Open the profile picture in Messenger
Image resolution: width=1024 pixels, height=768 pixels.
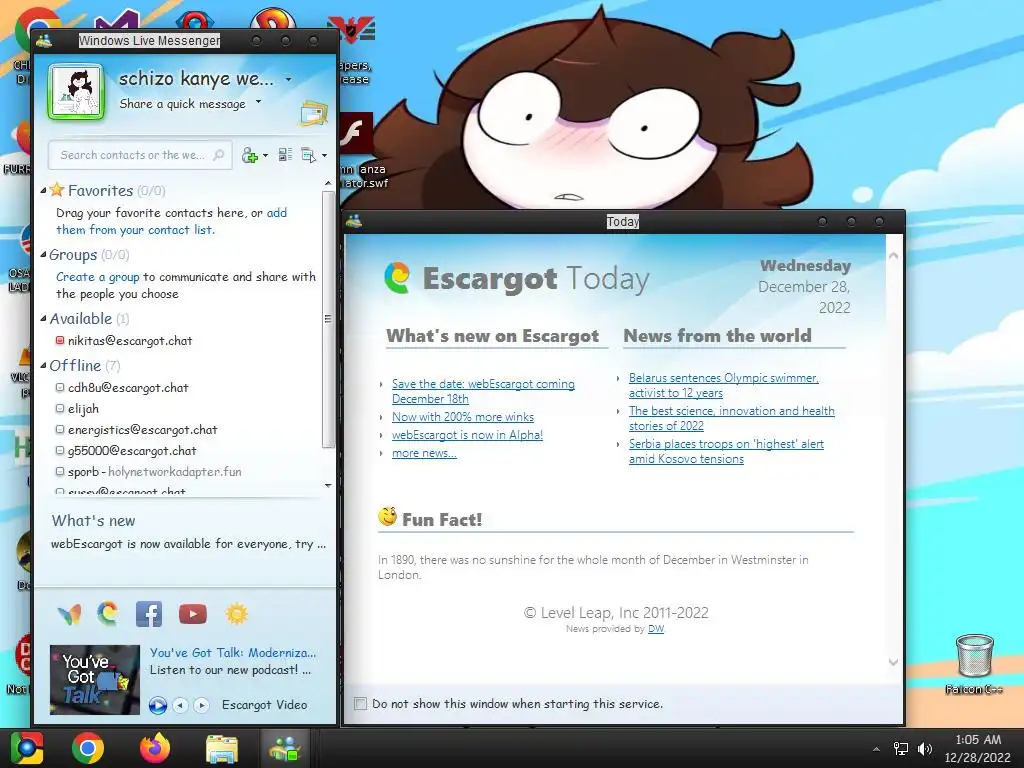[x=76, y=92]
